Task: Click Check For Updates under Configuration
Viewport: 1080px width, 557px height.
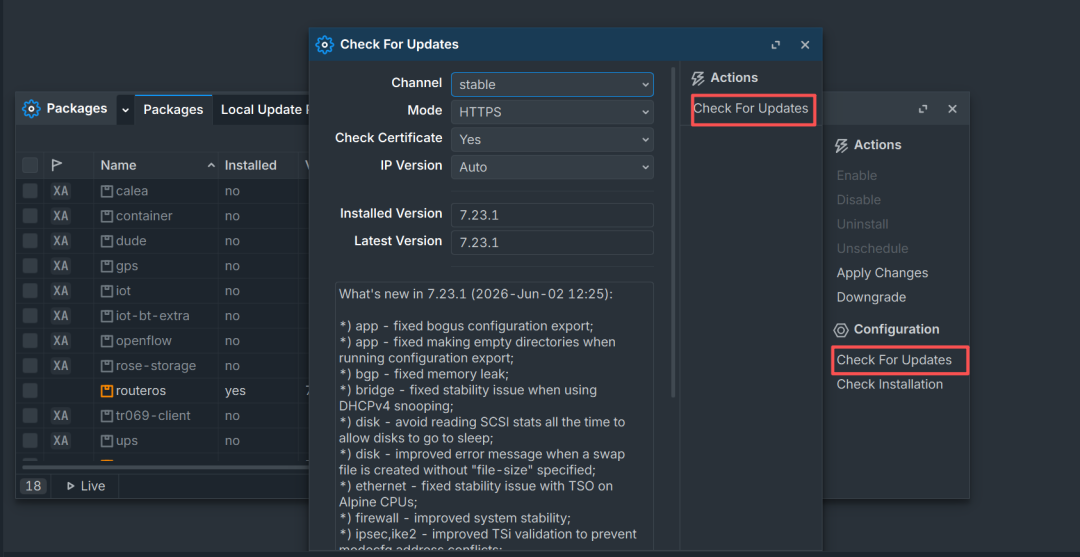Action: click(x=894, y=360)
